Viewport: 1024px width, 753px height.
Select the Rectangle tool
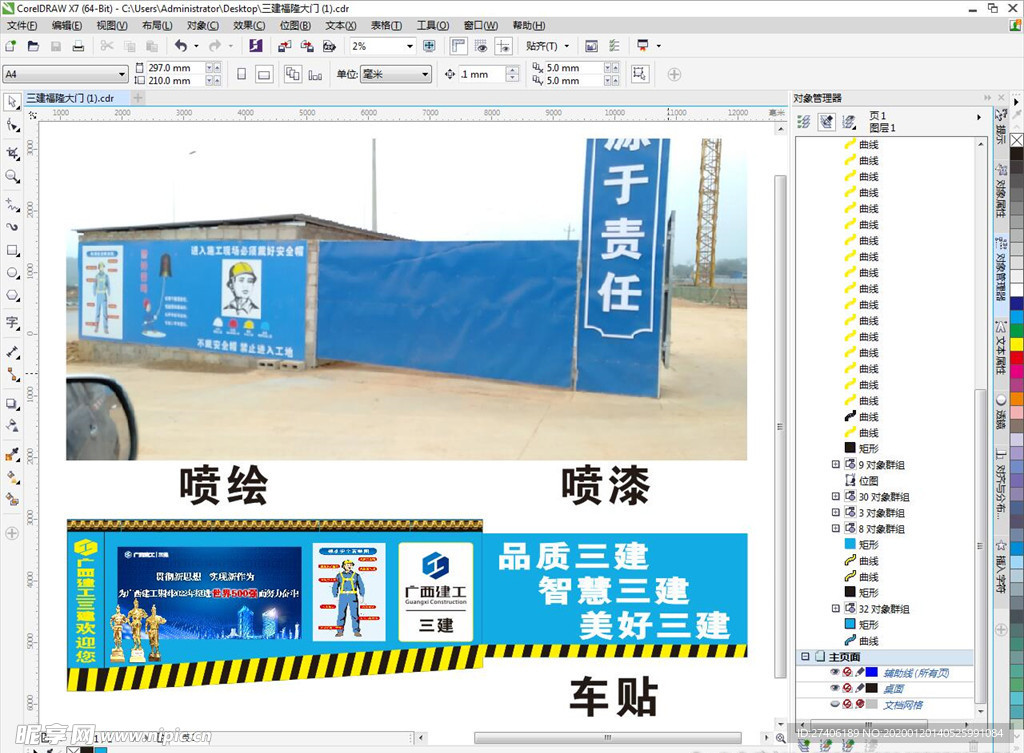pos(12,250)
